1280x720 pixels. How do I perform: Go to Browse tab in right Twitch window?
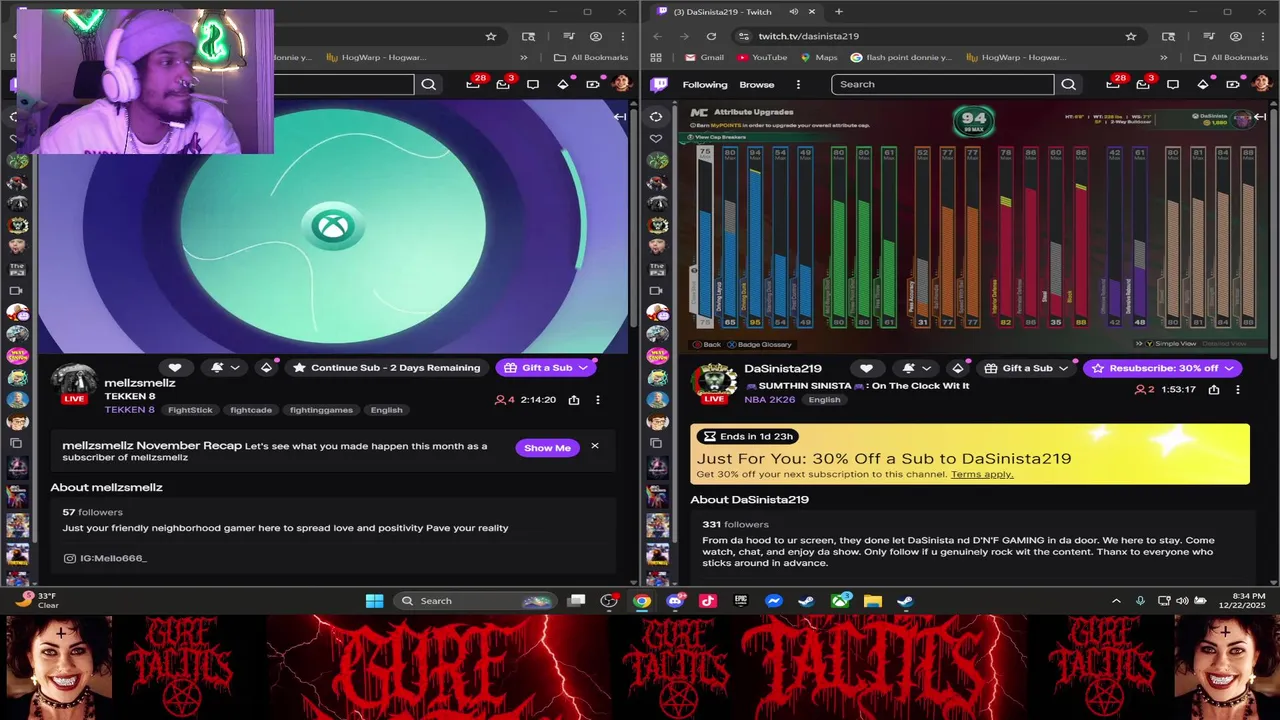coord(757,84)
